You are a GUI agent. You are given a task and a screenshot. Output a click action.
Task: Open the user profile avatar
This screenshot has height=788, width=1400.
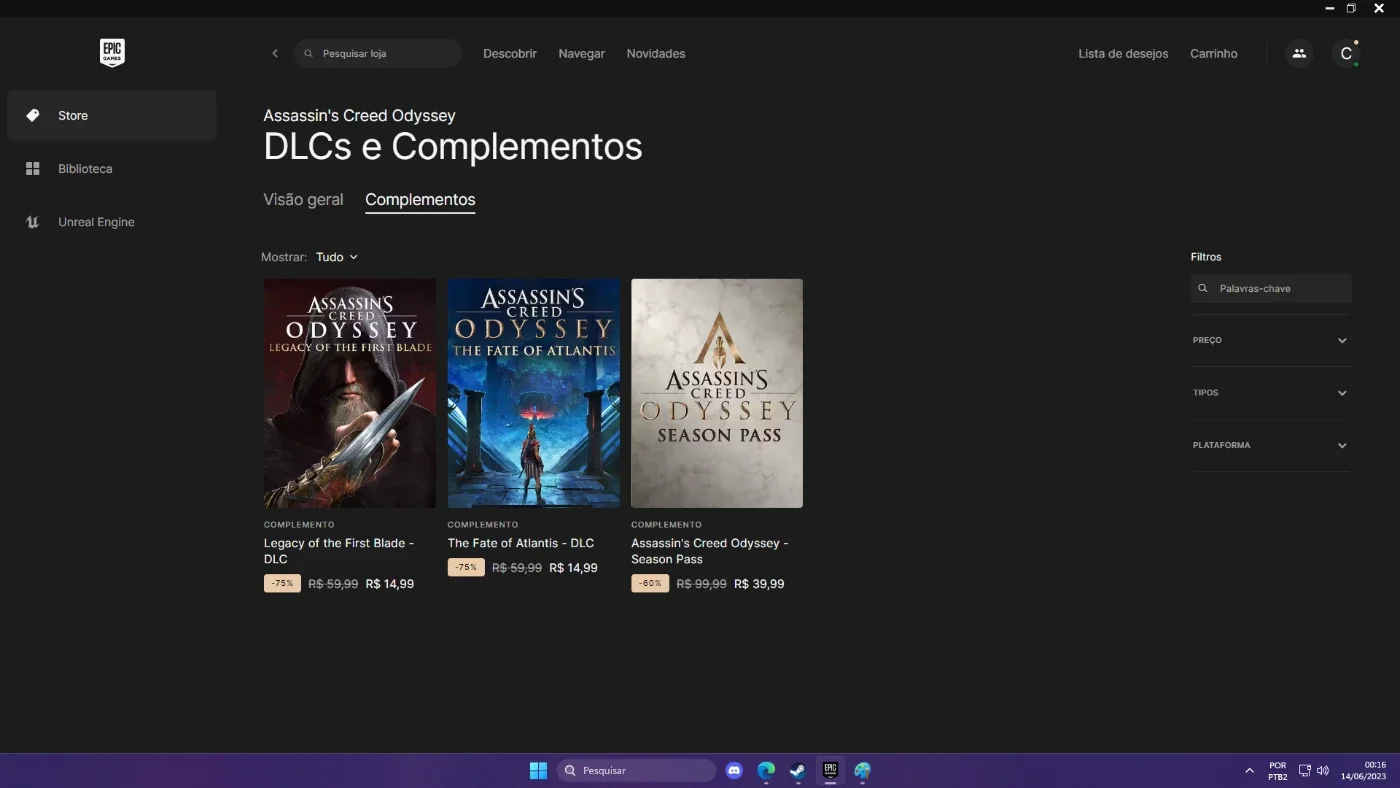(x=1346, y=54)
